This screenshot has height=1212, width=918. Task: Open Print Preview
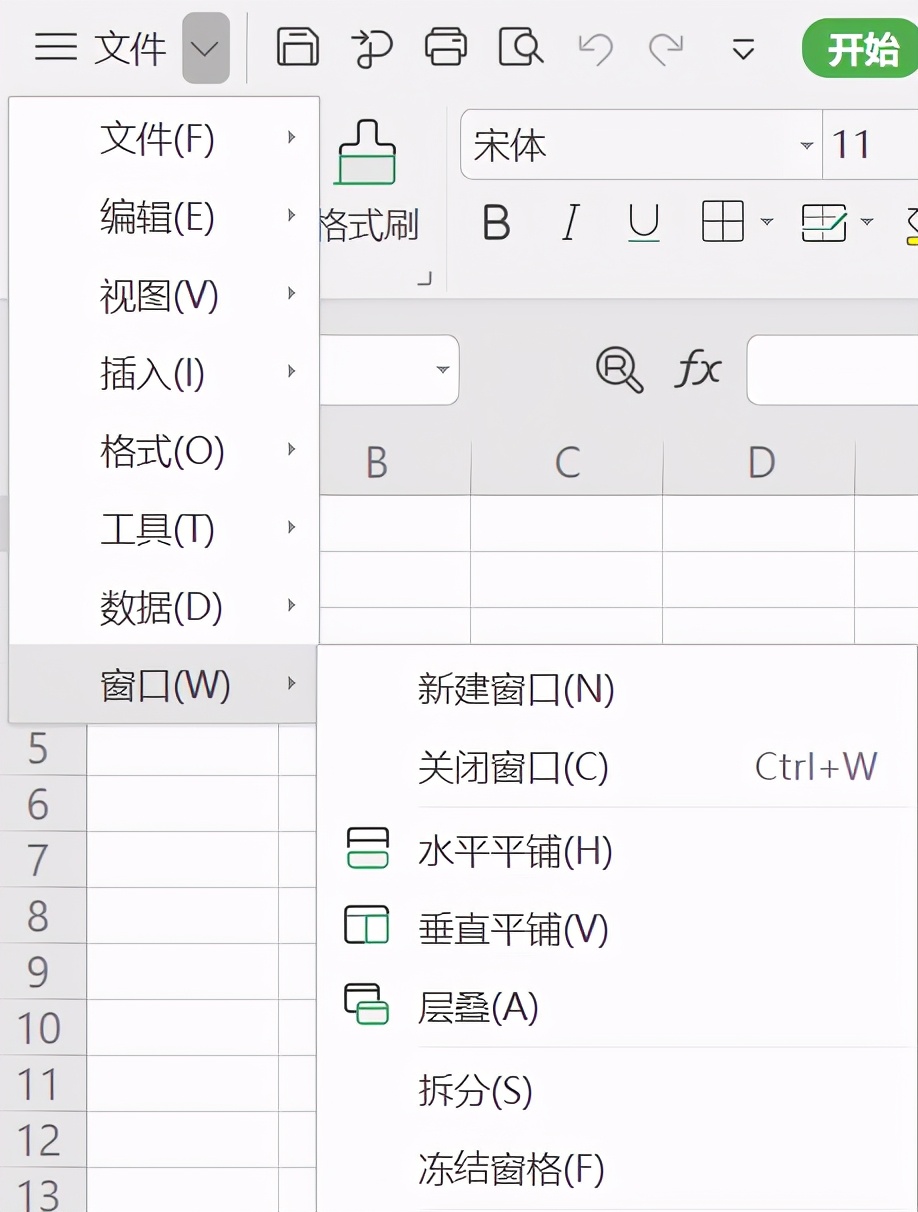519,47
